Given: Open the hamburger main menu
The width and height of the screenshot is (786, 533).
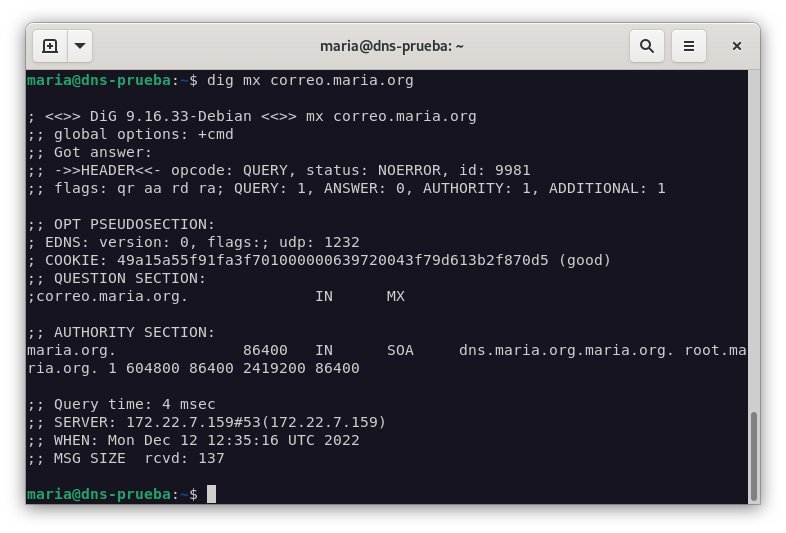Looking at the screenshot, I should [688, 46].
